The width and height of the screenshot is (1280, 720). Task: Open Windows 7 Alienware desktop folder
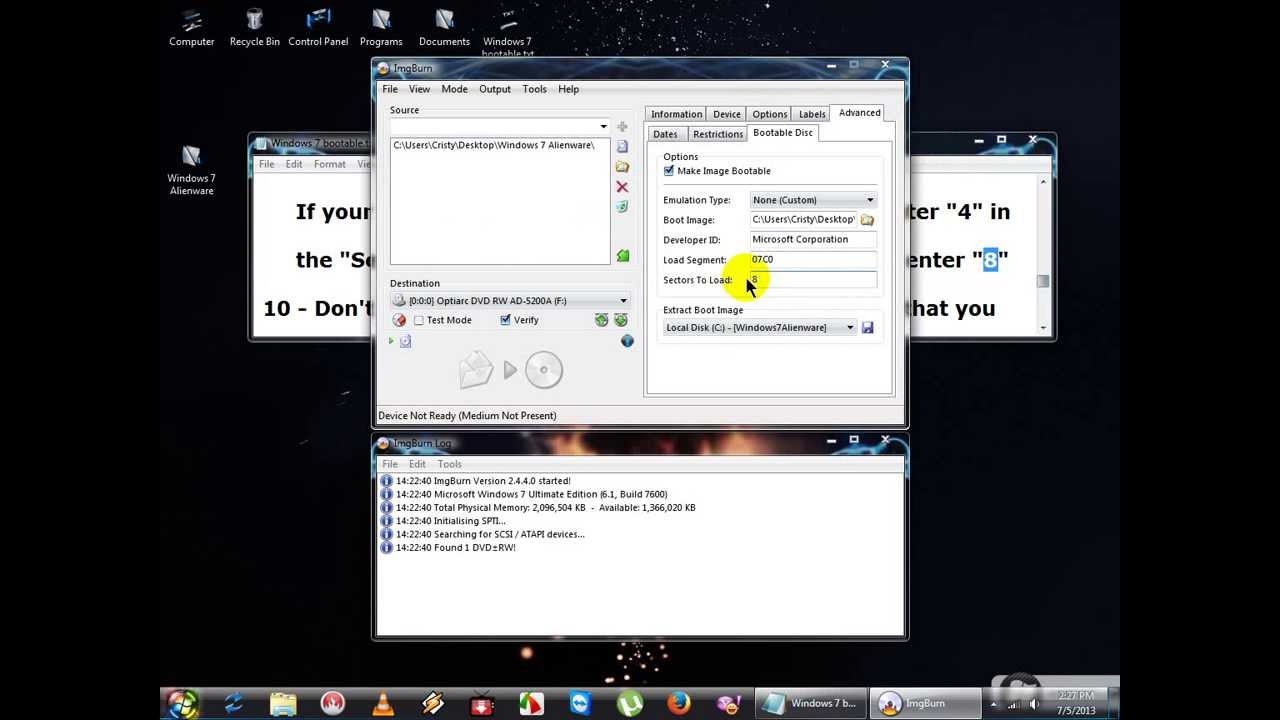[x=191, y=170]
